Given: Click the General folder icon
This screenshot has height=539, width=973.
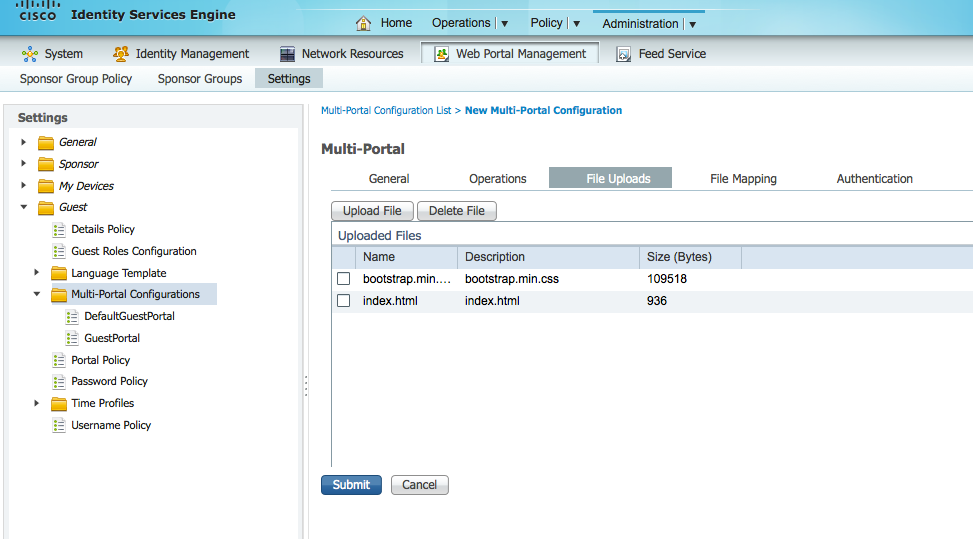Looking at the screenshot, I should point(45,143).
